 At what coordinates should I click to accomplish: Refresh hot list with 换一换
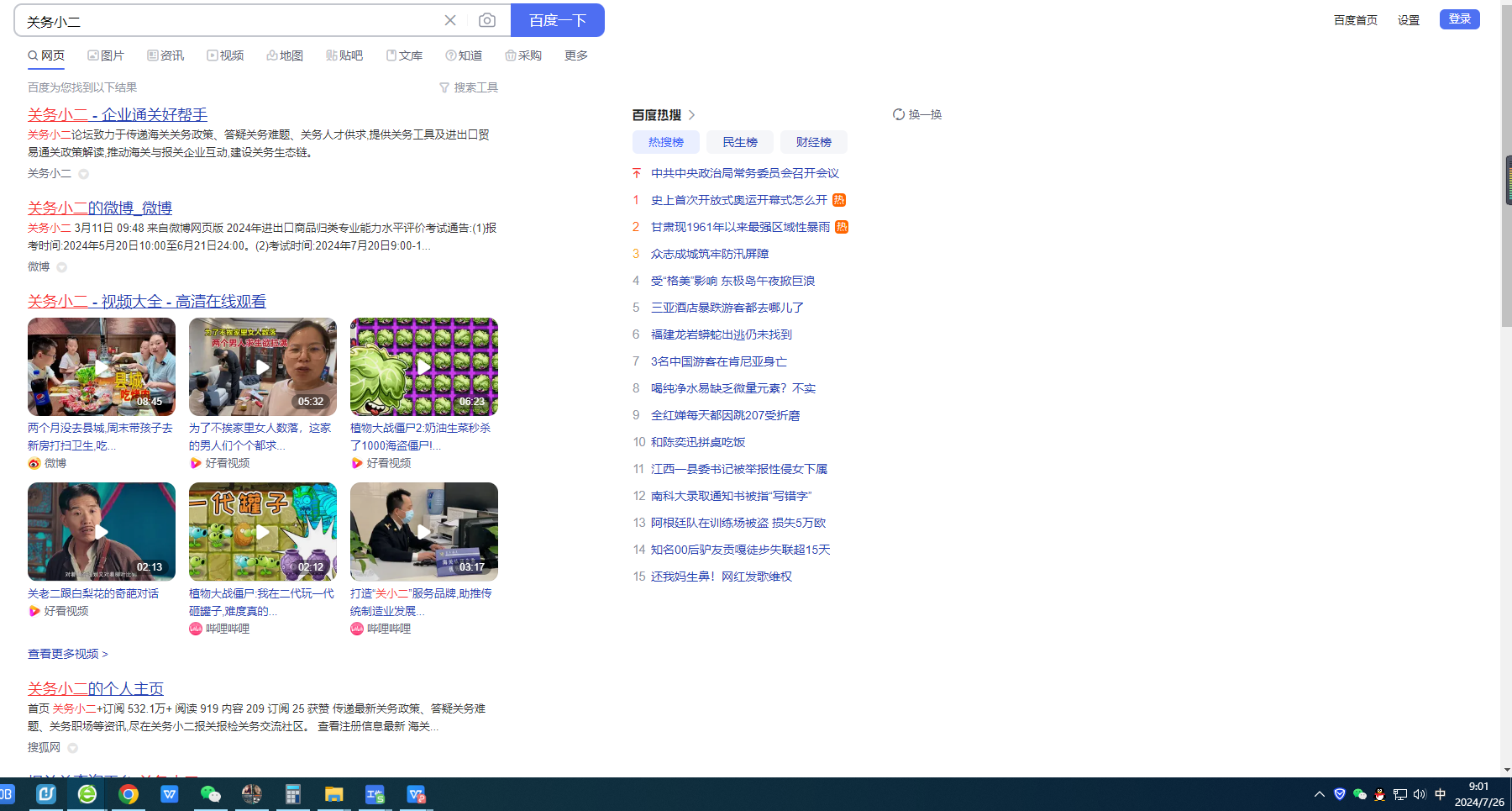click(x=917, y=114)
